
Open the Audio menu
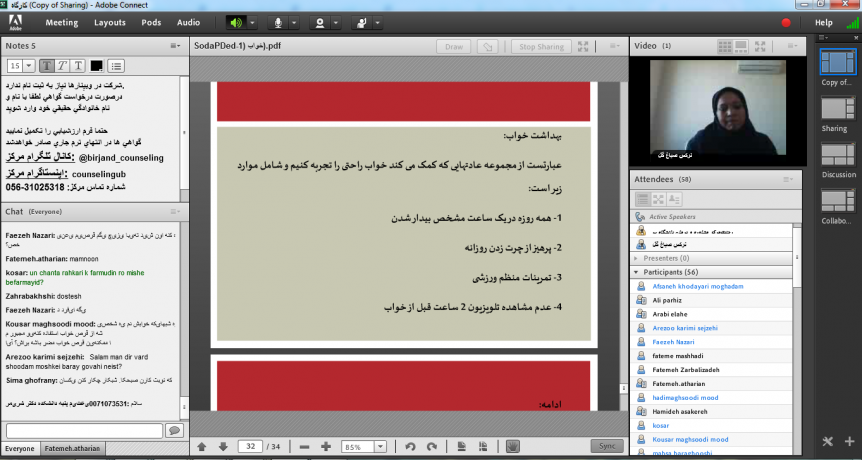click(189, 23)
